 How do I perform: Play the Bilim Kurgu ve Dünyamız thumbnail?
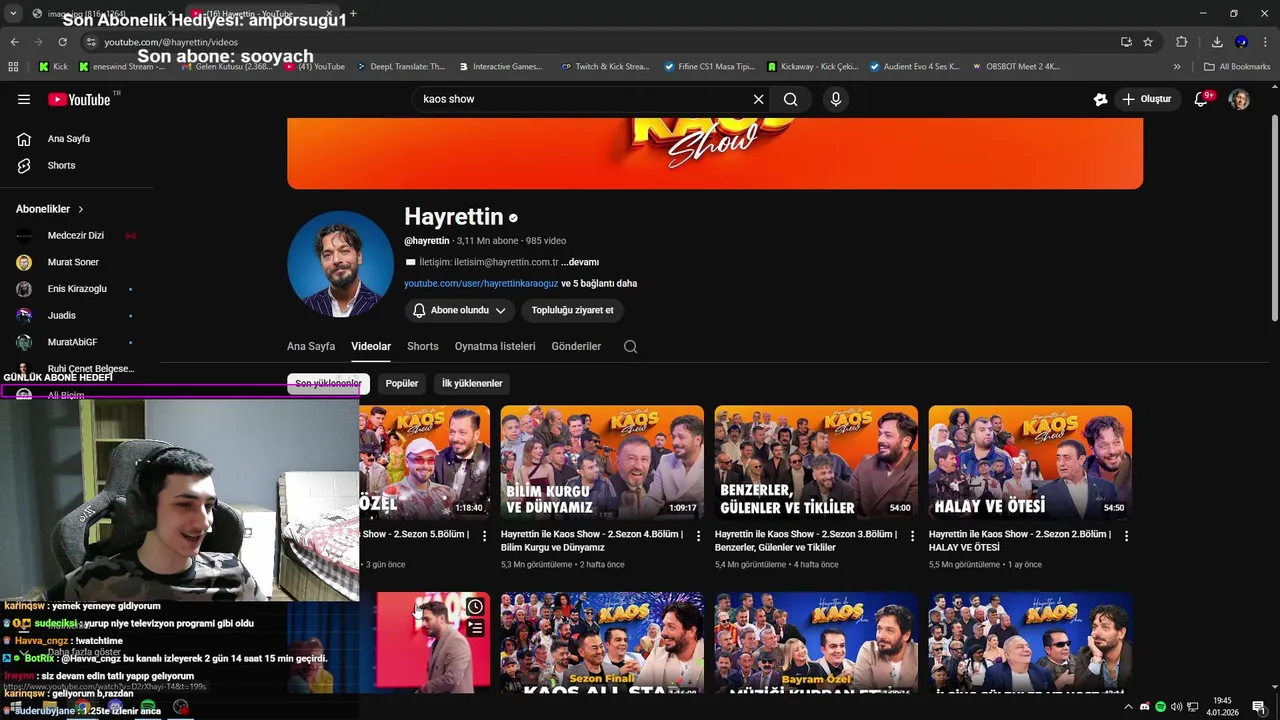tap(602, 463)
